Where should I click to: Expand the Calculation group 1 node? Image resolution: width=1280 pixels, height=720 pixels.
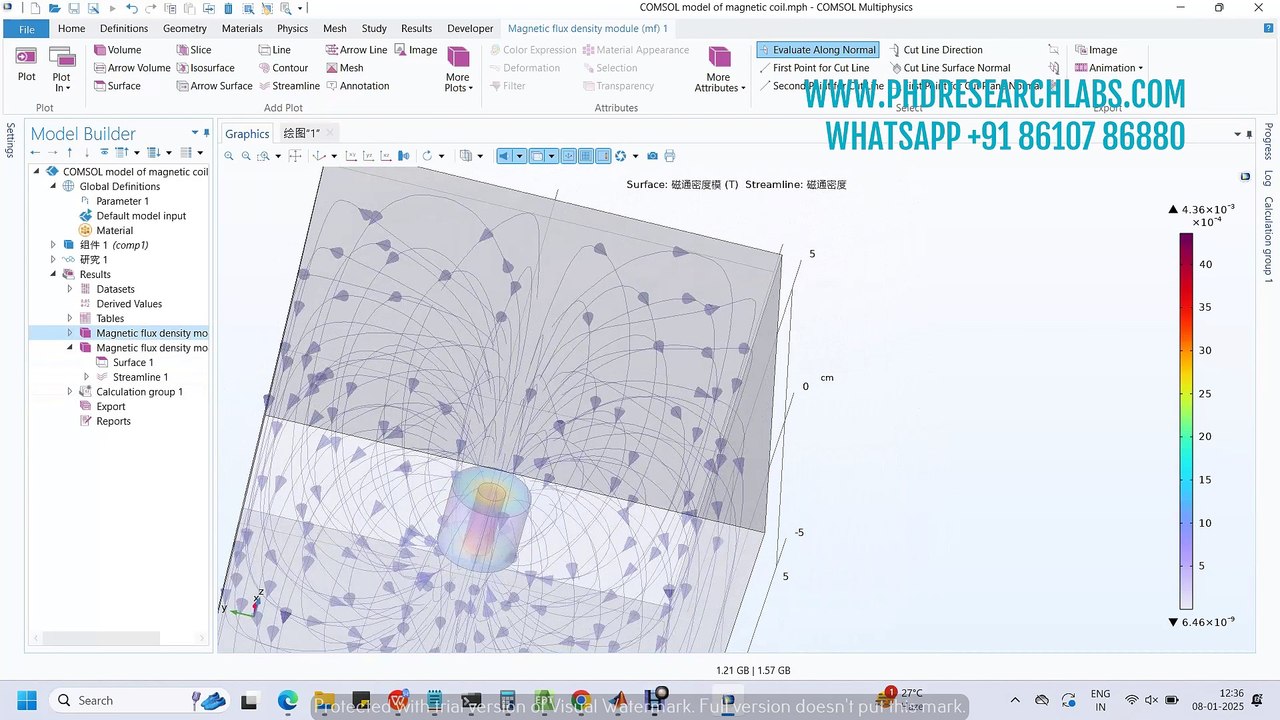70,392
